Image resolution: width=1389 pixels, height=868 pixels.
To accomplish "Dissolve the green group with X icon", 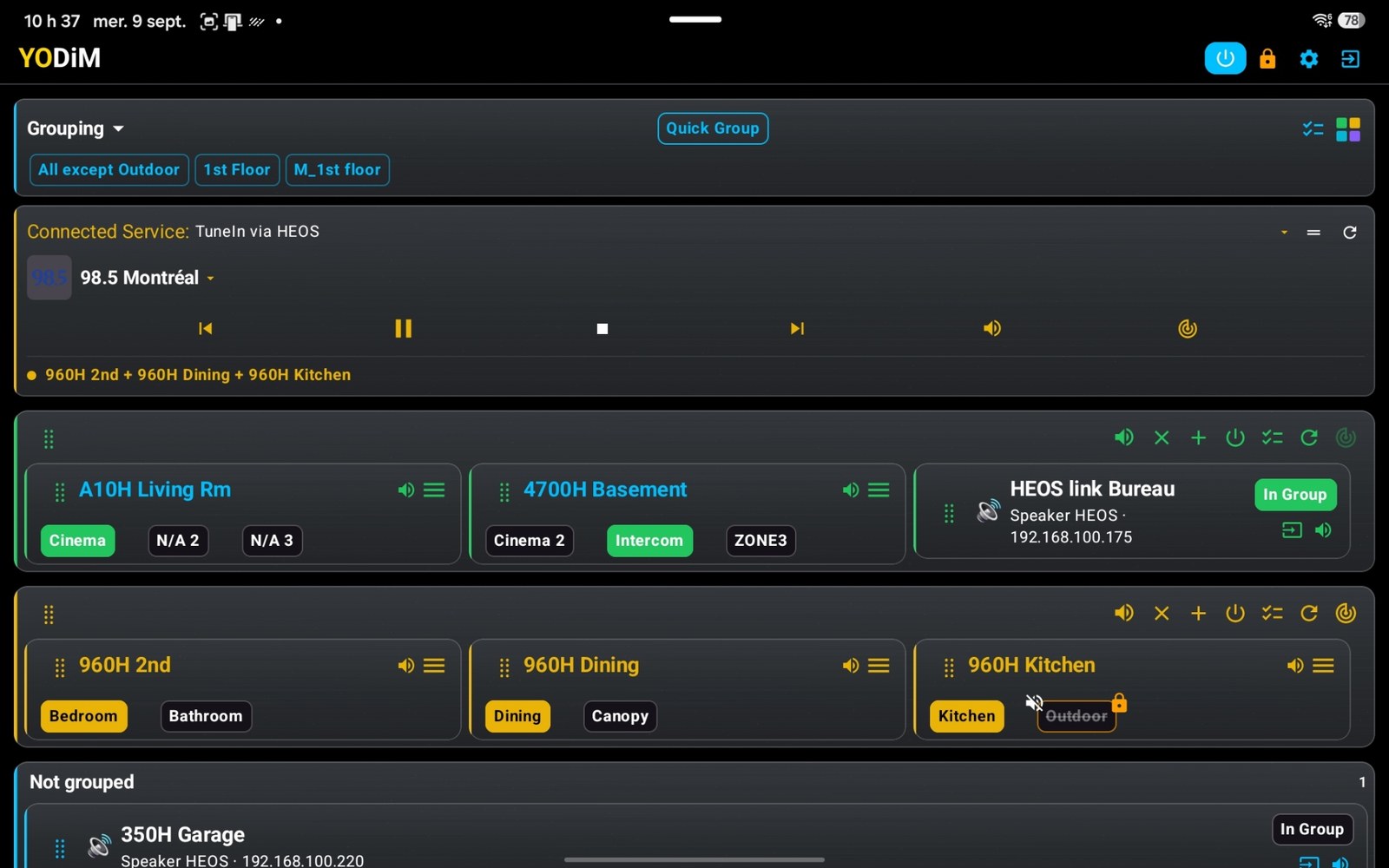I will pos(1161,437).
